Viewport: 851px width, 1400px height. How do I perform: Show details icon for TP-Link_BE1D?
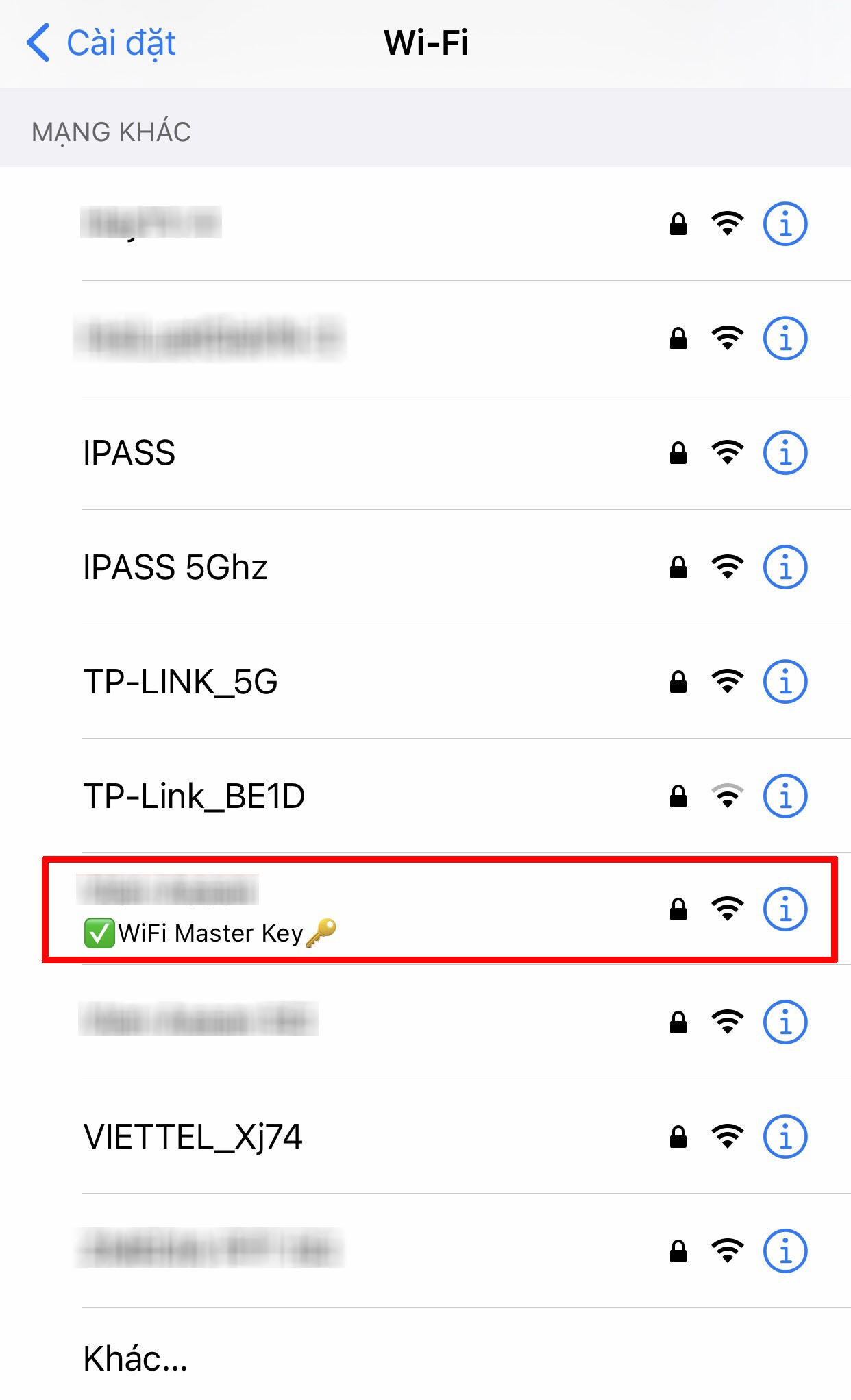coord(785,796)
